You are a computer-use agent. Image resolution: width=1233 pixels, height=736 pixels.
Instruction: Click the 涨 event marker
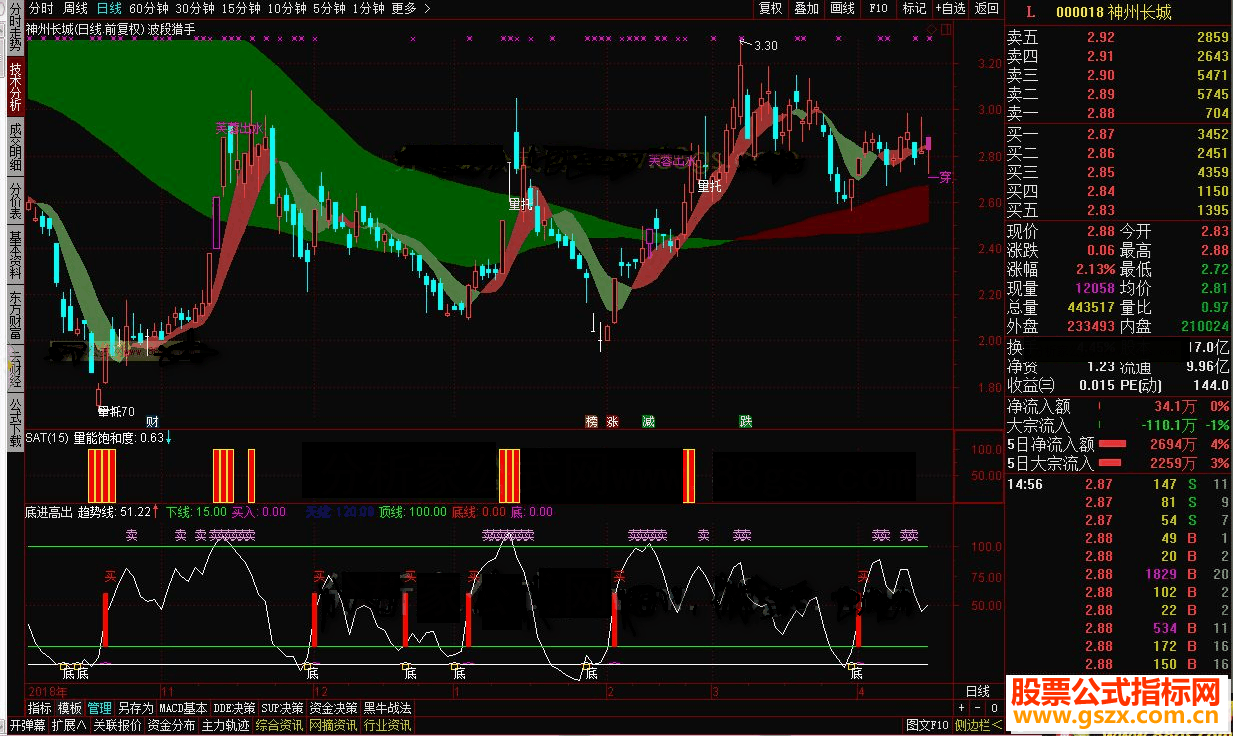612,421
